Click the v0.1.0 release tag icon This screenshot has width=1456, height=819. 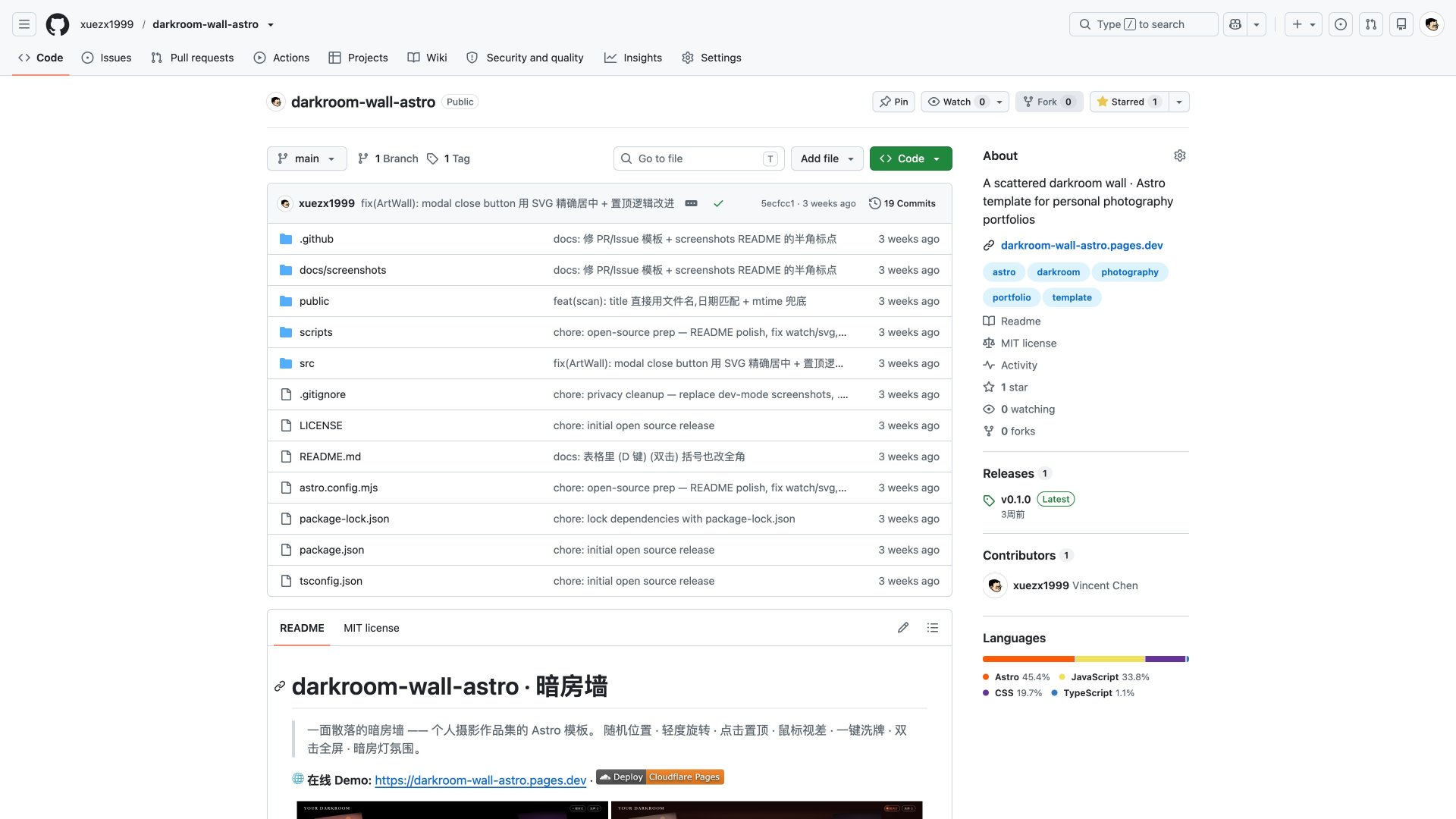coord(989,500)
